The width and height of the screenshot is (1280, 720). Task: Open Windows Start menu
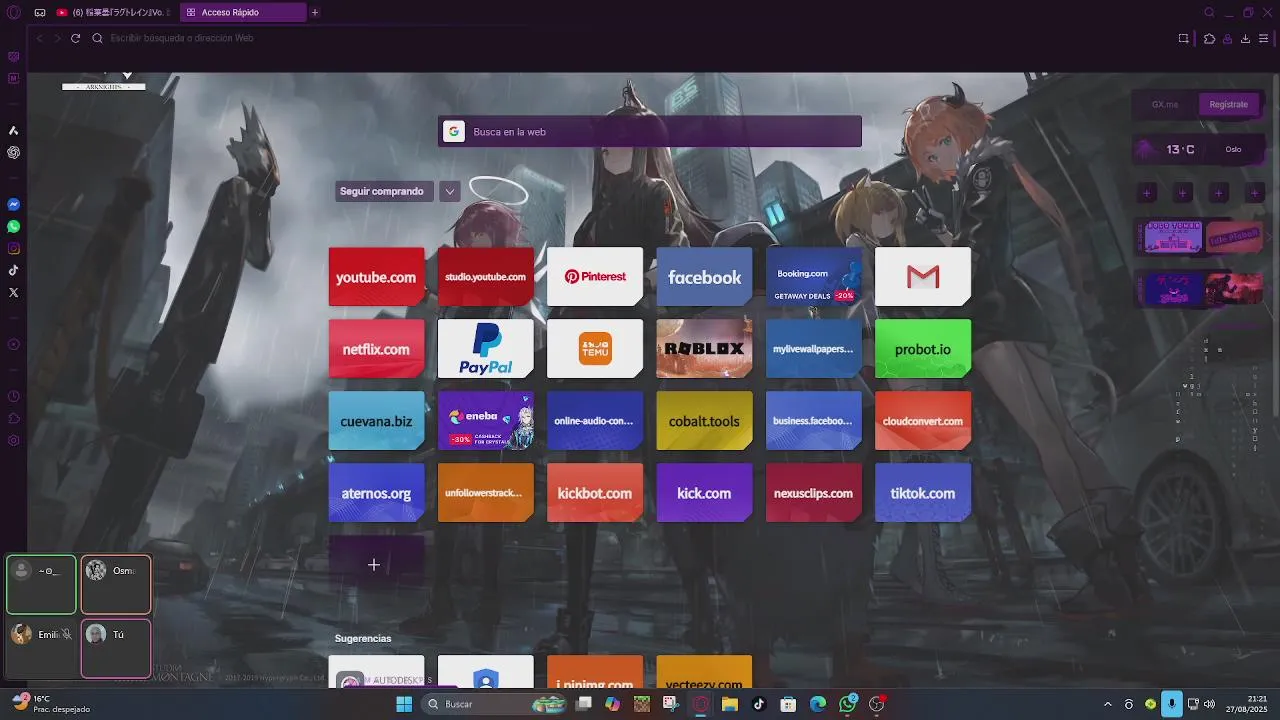pos(404,704)
